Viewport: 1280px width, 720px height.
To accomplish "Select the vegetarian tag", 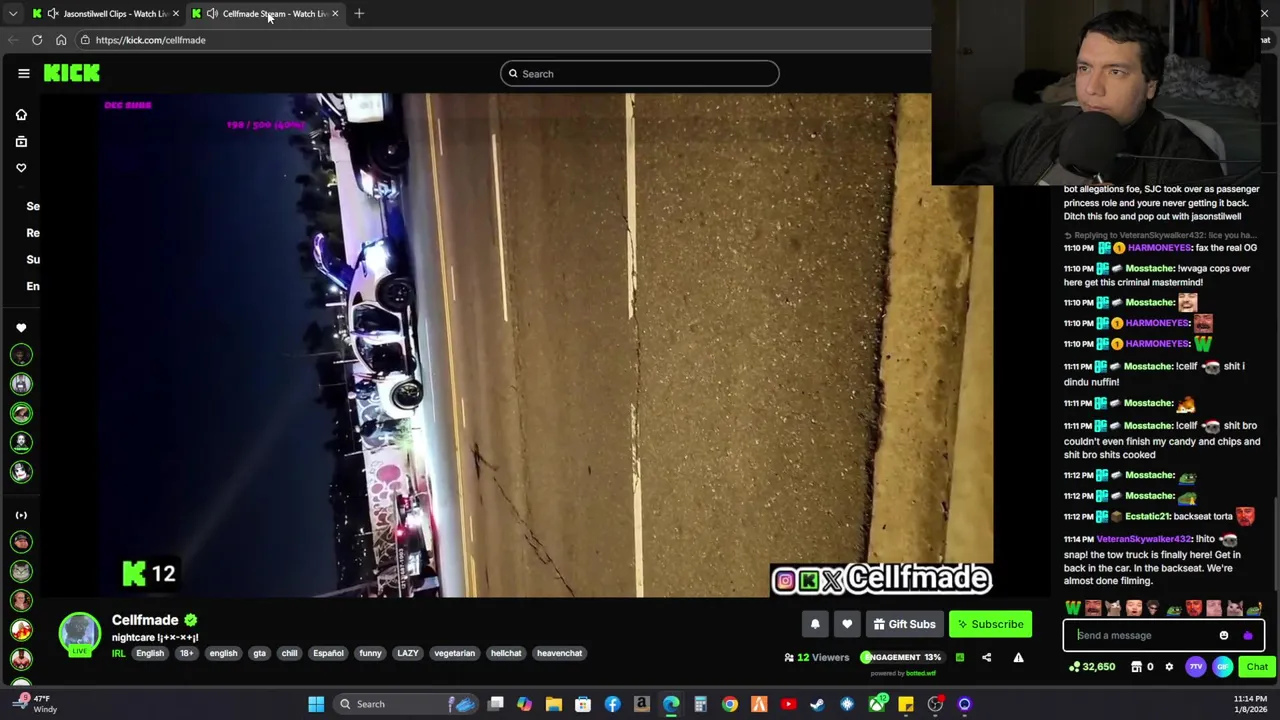I will click(x=454, y=653).
